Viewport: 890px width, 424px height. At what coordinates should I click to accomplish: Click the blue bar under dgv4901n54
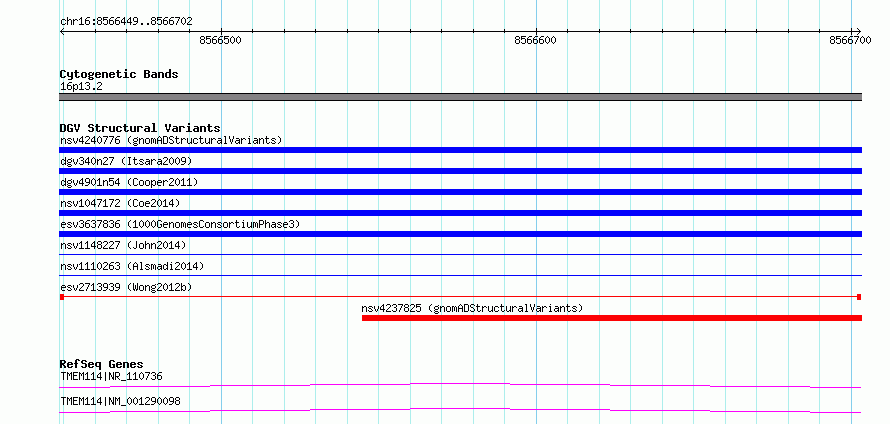(x=460, y=192)
